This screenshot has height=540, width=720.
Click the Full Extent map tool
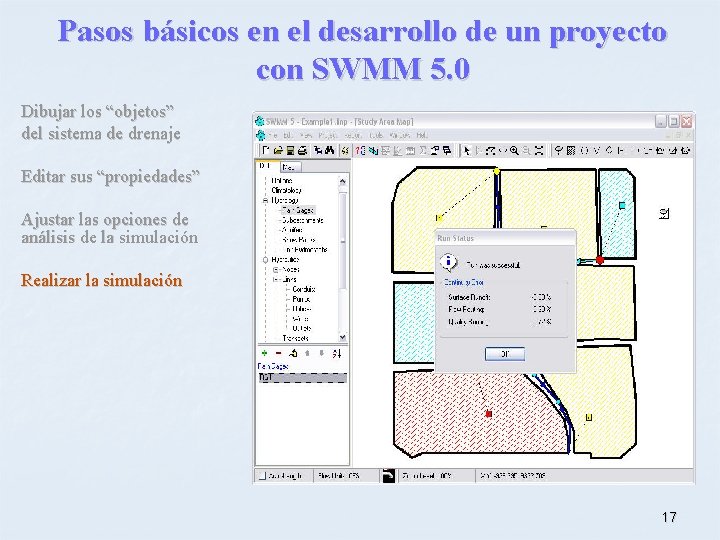(x=539, y=151)
